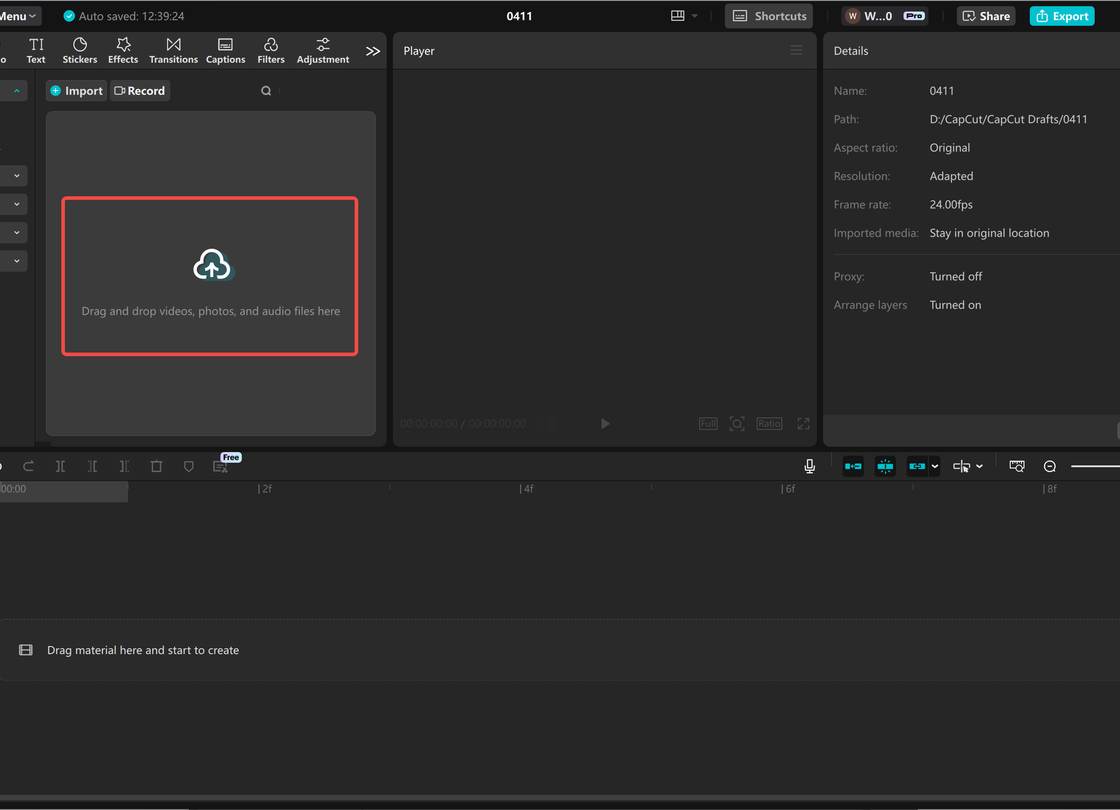1120x810 pixels.
Task: Open the Stickers panel
Action: point(80,50)
